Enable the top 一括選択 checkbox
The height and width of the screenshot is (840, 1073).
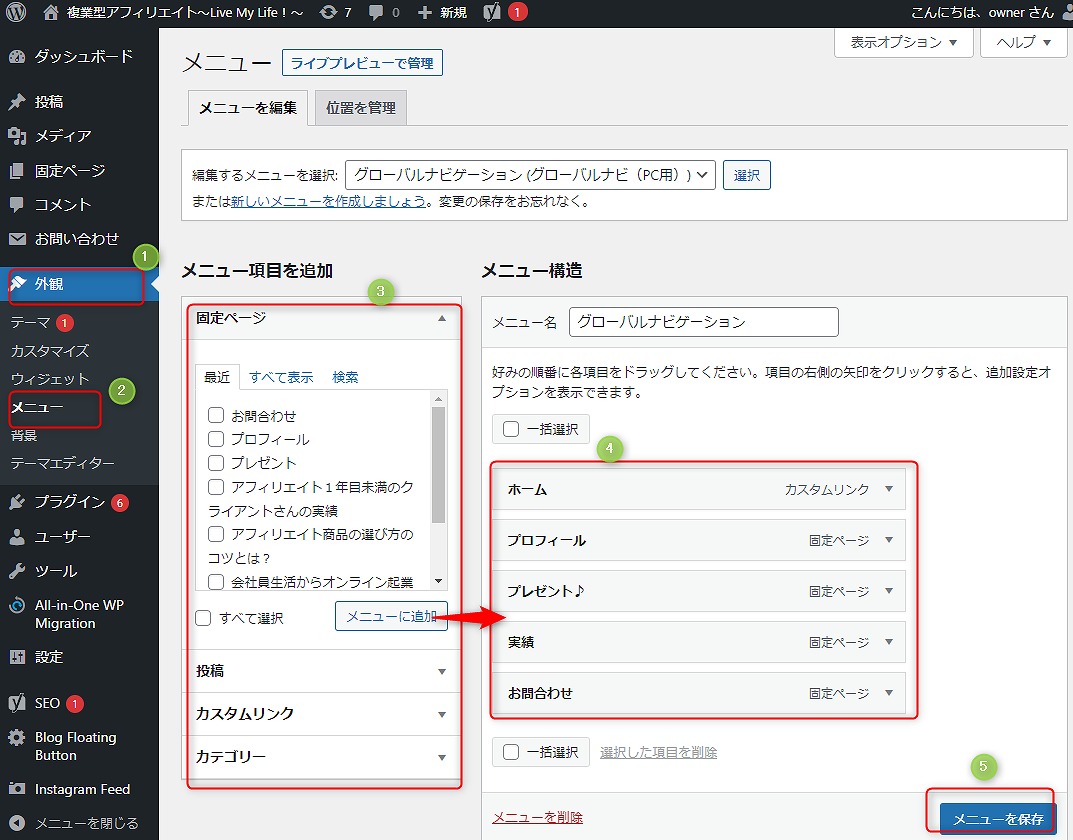(511, 429)
